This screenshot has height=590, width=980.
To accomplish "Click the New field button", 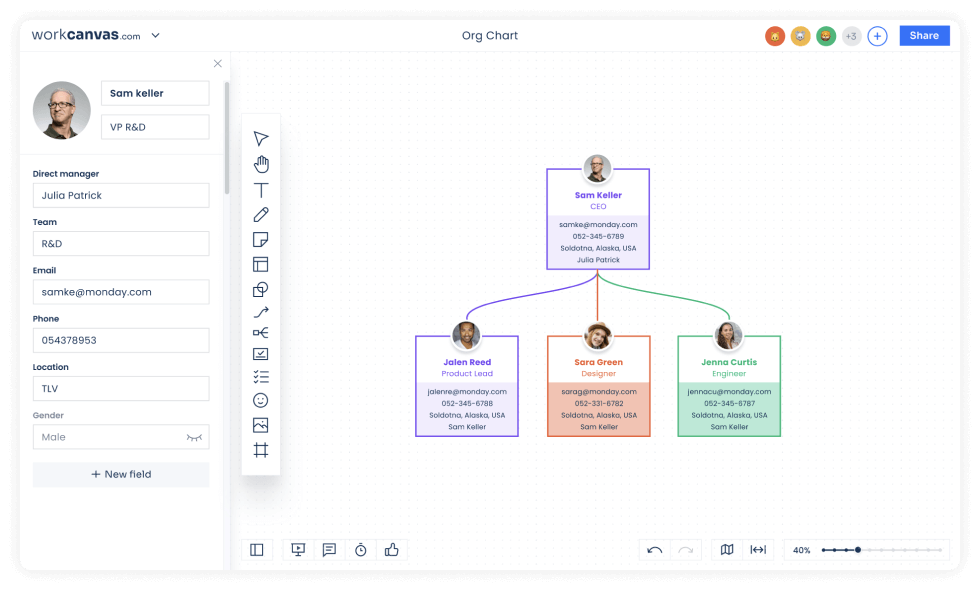I will point(121,474).
